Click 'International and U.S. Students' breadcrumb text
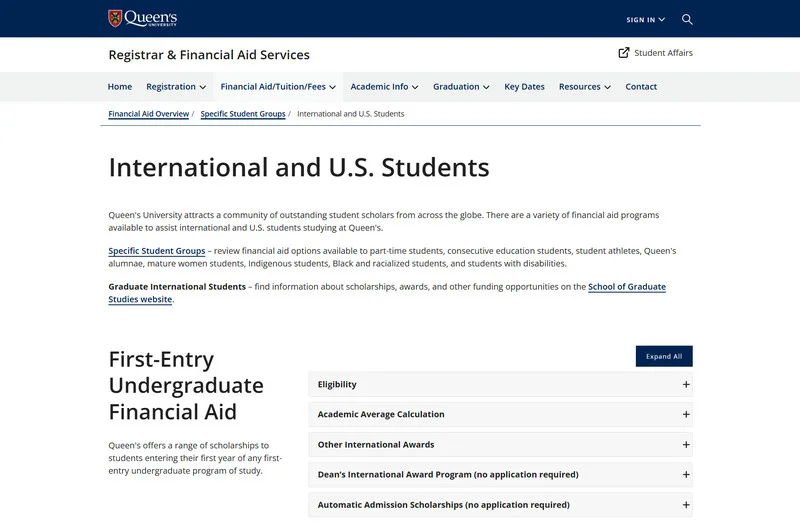Screen dimensions: 800x530 point(351,114)
